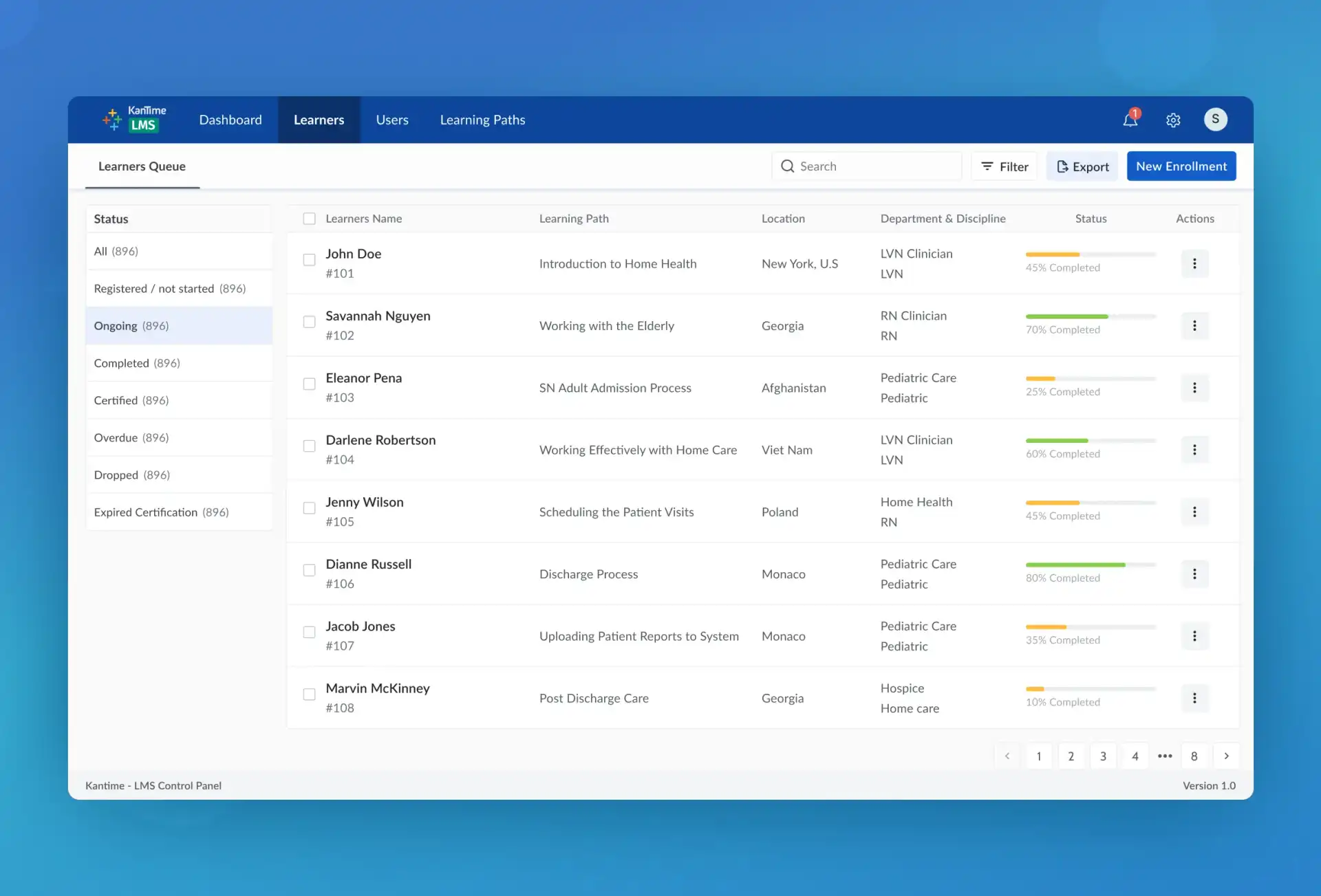The image size is (1321, 896).
Task: Click the Learning Path column header
Action: coord(574,219)
